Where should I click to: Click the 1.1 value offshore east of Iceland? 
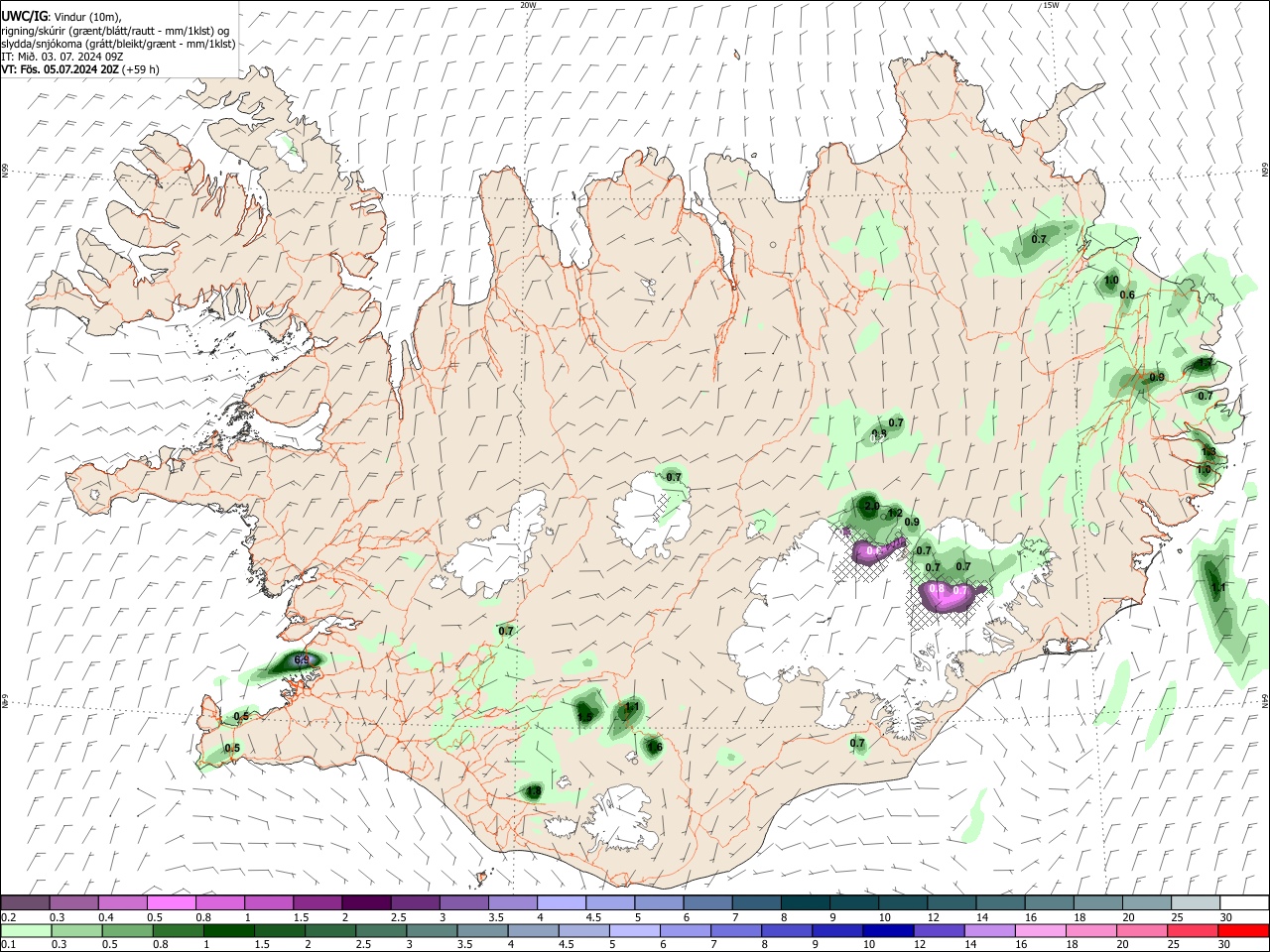pyautogui.click(x=1219, y=588)
